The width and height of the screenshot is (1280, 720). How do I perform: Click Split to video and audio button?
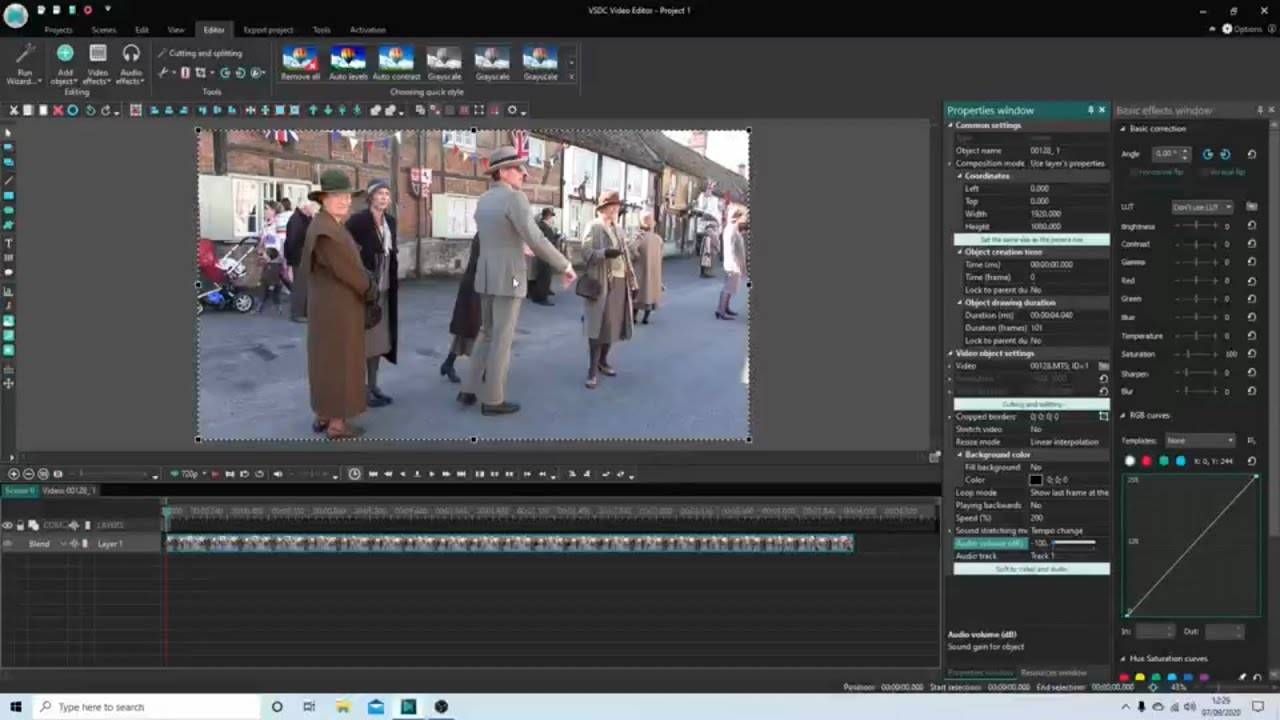[1030, 569]
